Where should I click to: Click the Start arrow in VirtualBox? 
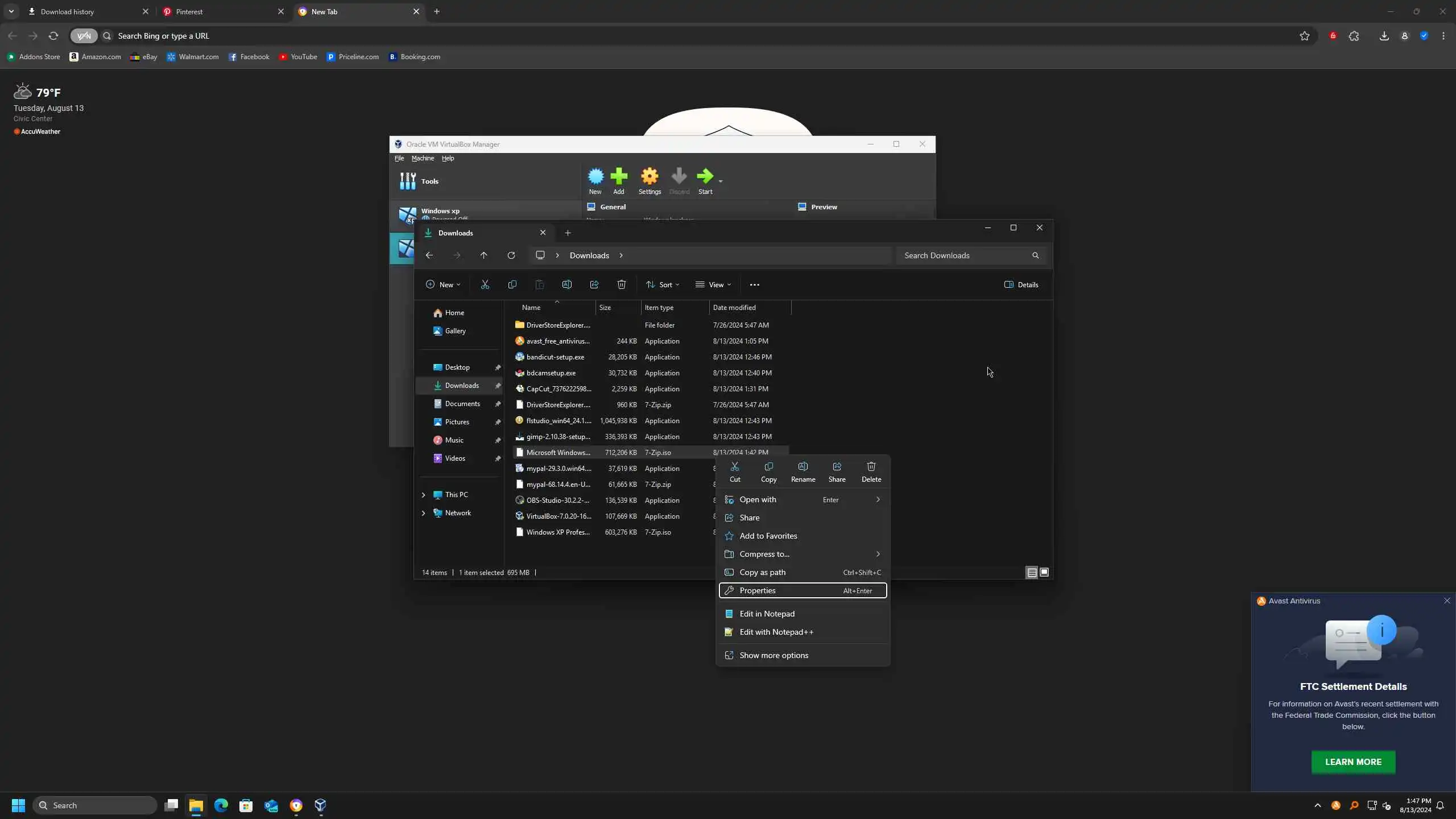point(705,177)
